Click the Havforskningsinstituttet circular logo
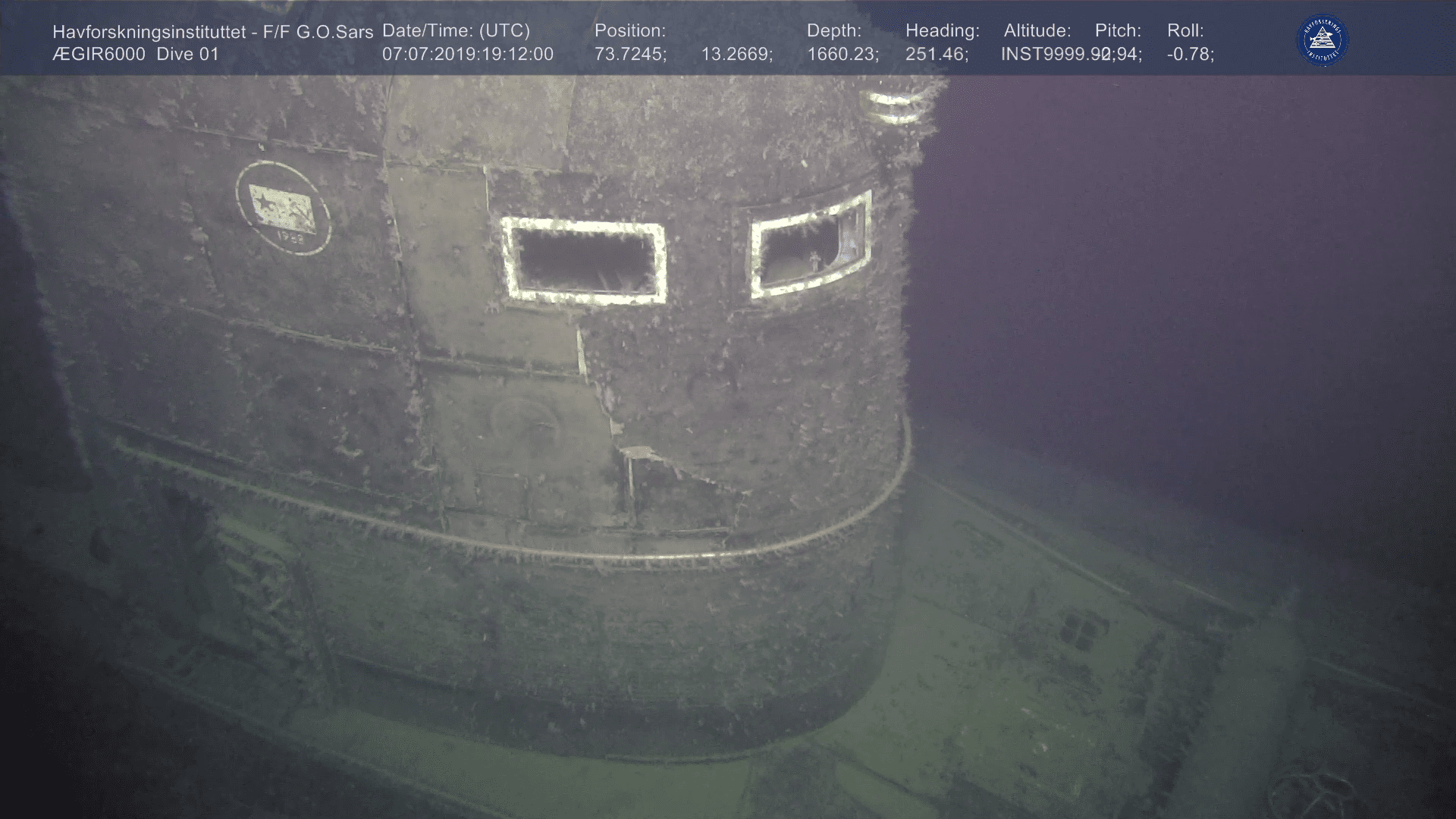 1323,42
